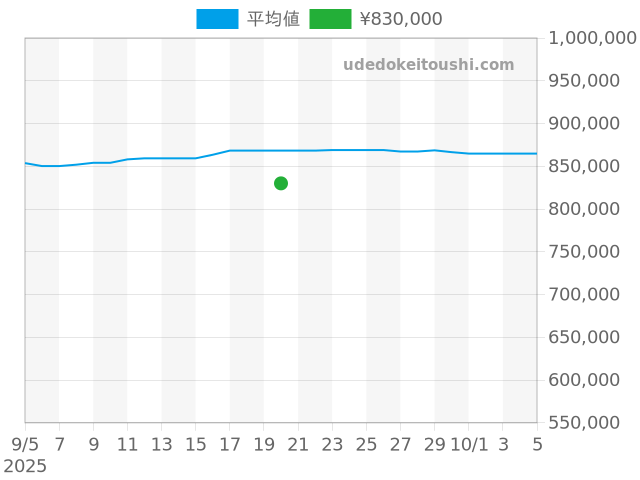Click the 13 date axis label

point(162,444)
